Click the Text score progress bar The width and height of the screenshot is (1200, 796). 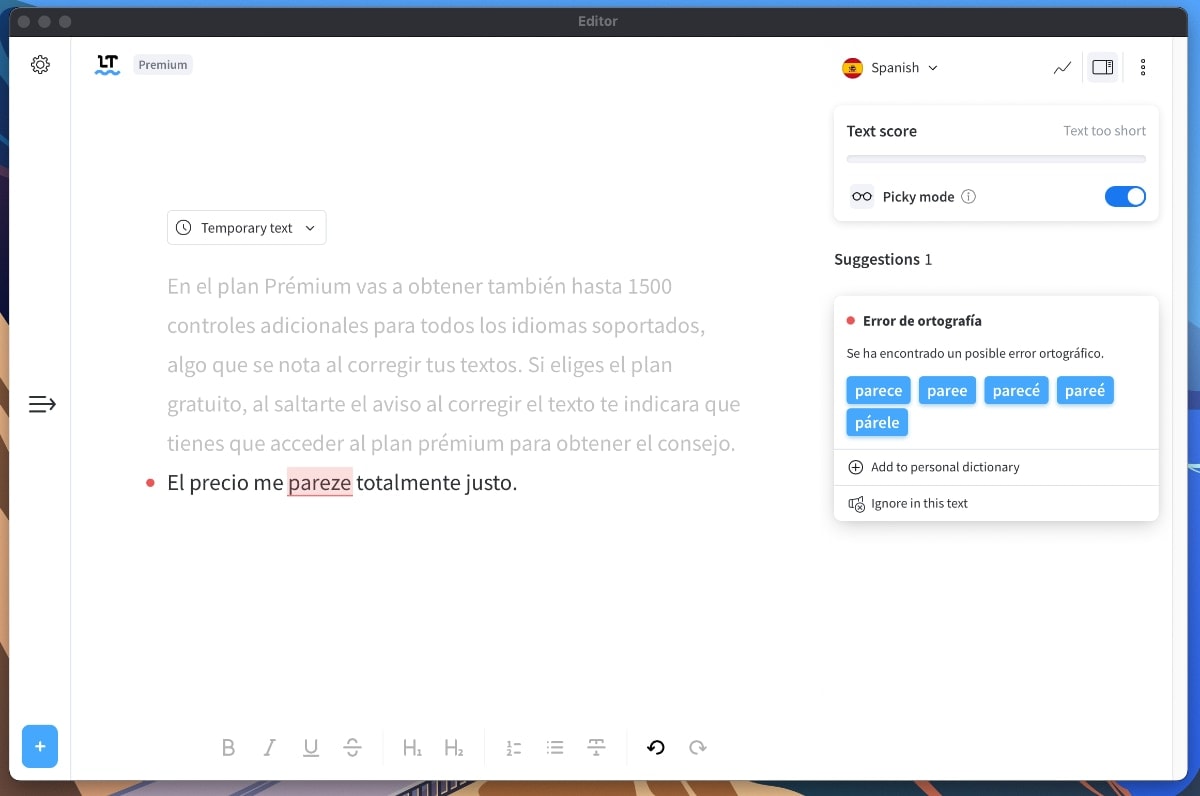[996, 158]
